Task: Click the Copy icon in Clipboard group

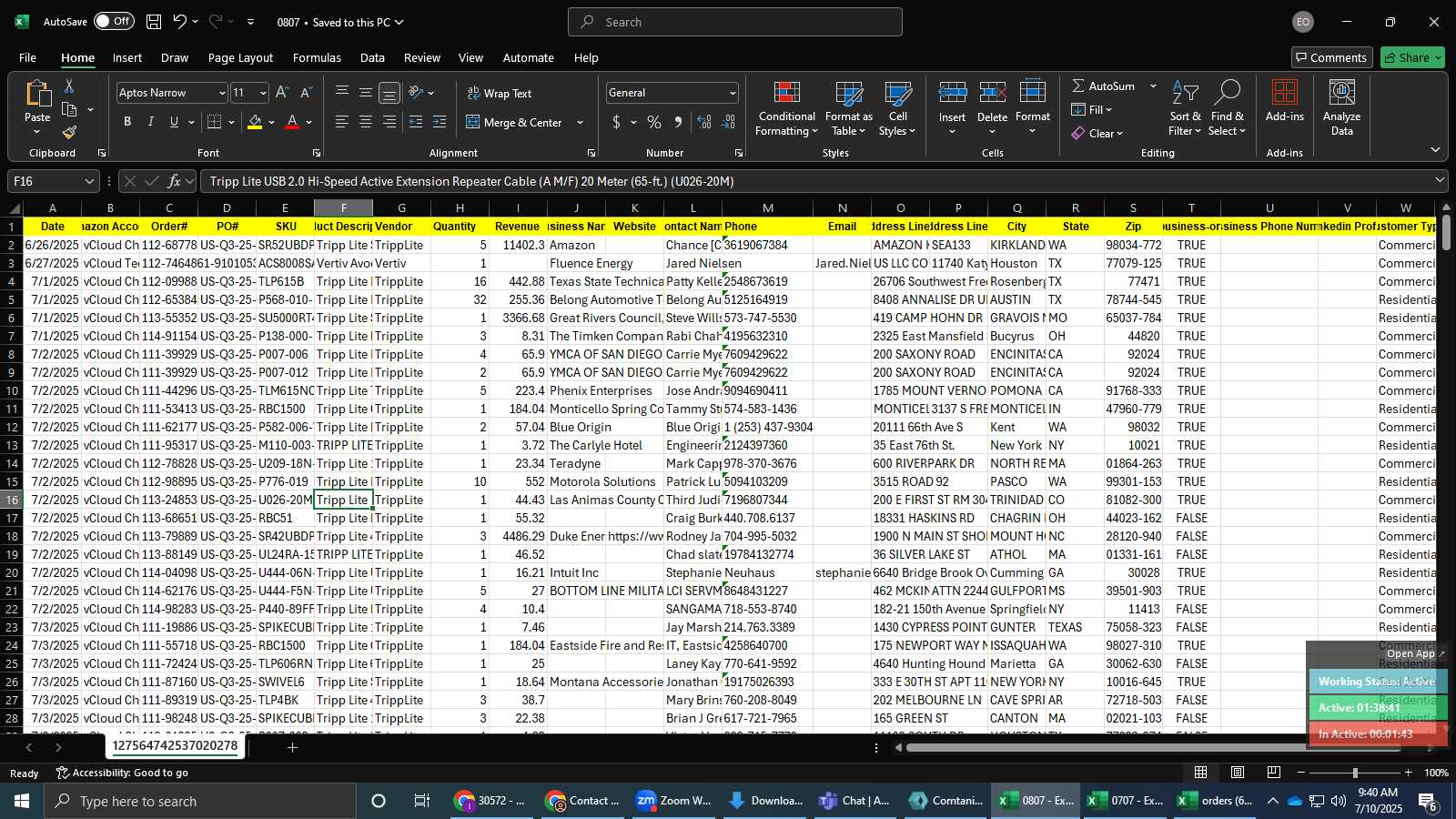Action: pos(69,109)
